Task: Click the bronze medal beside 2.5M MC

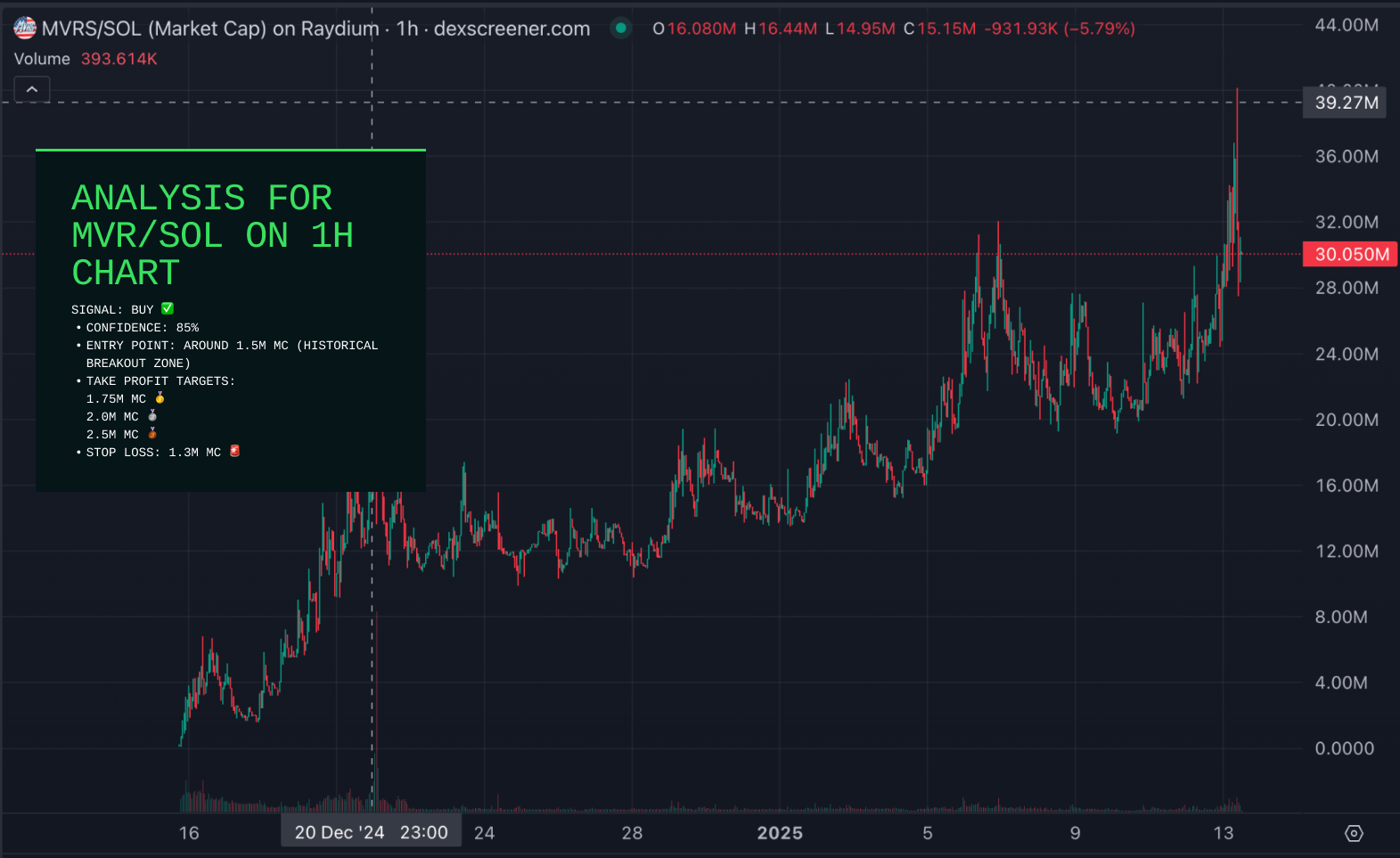Action: point(152,434)
